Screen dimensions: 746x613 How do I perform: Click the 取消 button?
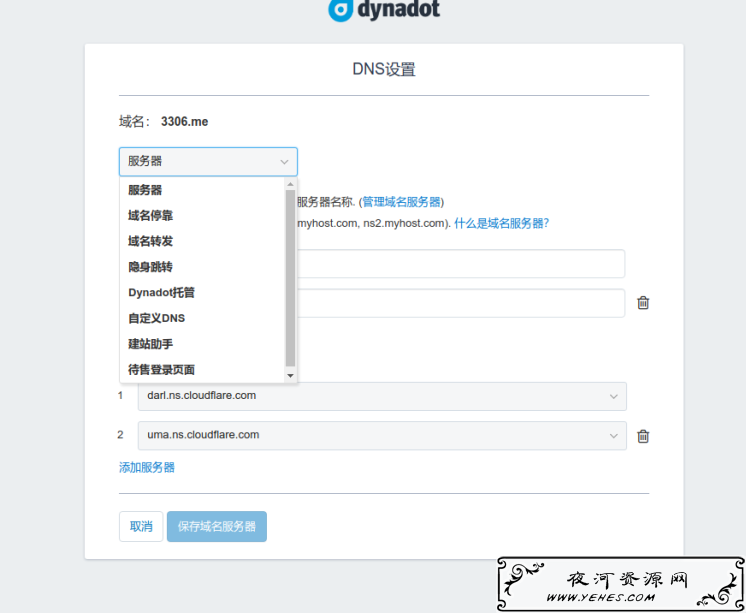pyautogui.click(x=141, y=526)
